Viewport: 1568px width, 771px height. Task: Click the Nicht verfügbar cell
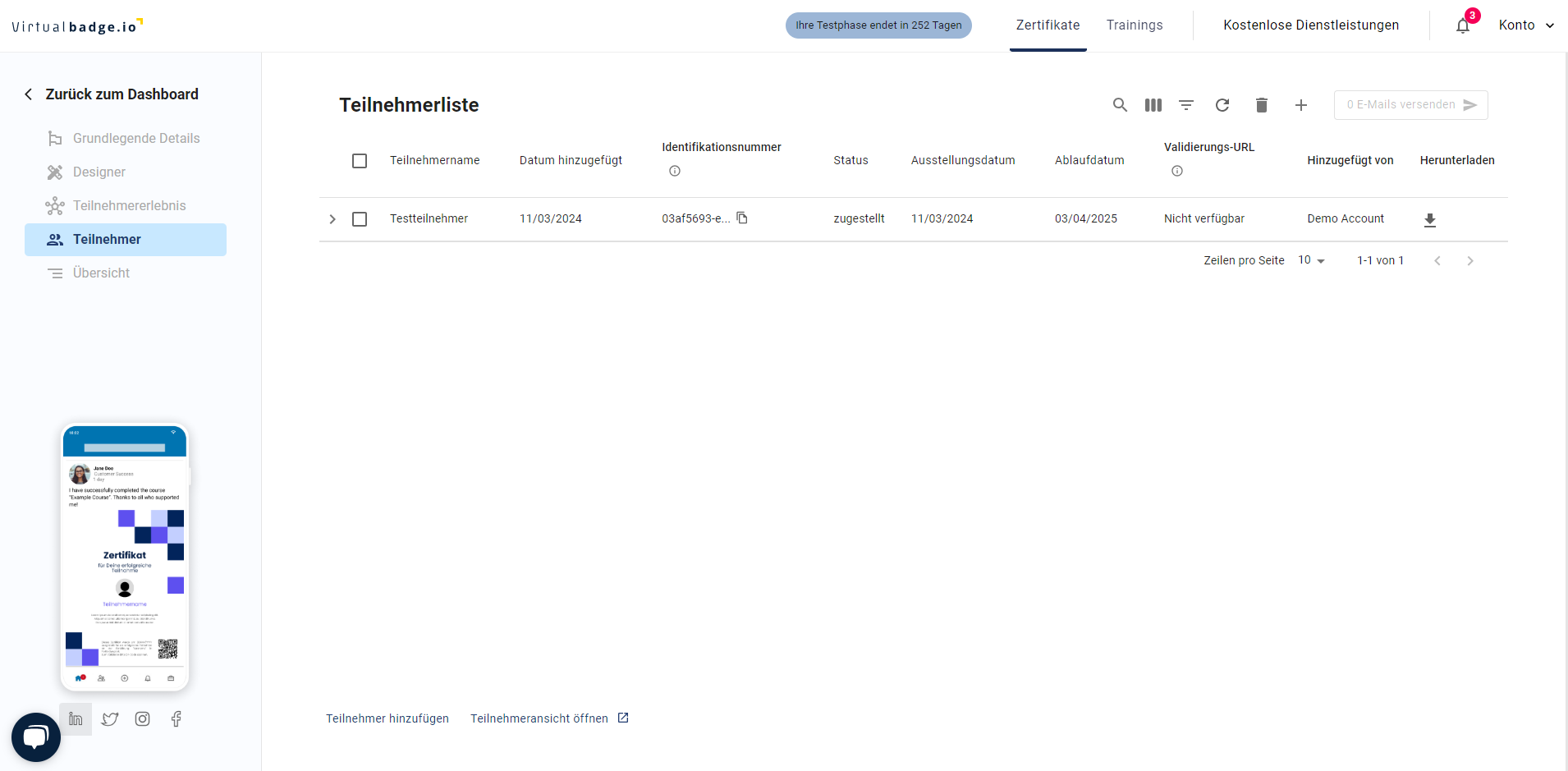[x=1204, y=219]
